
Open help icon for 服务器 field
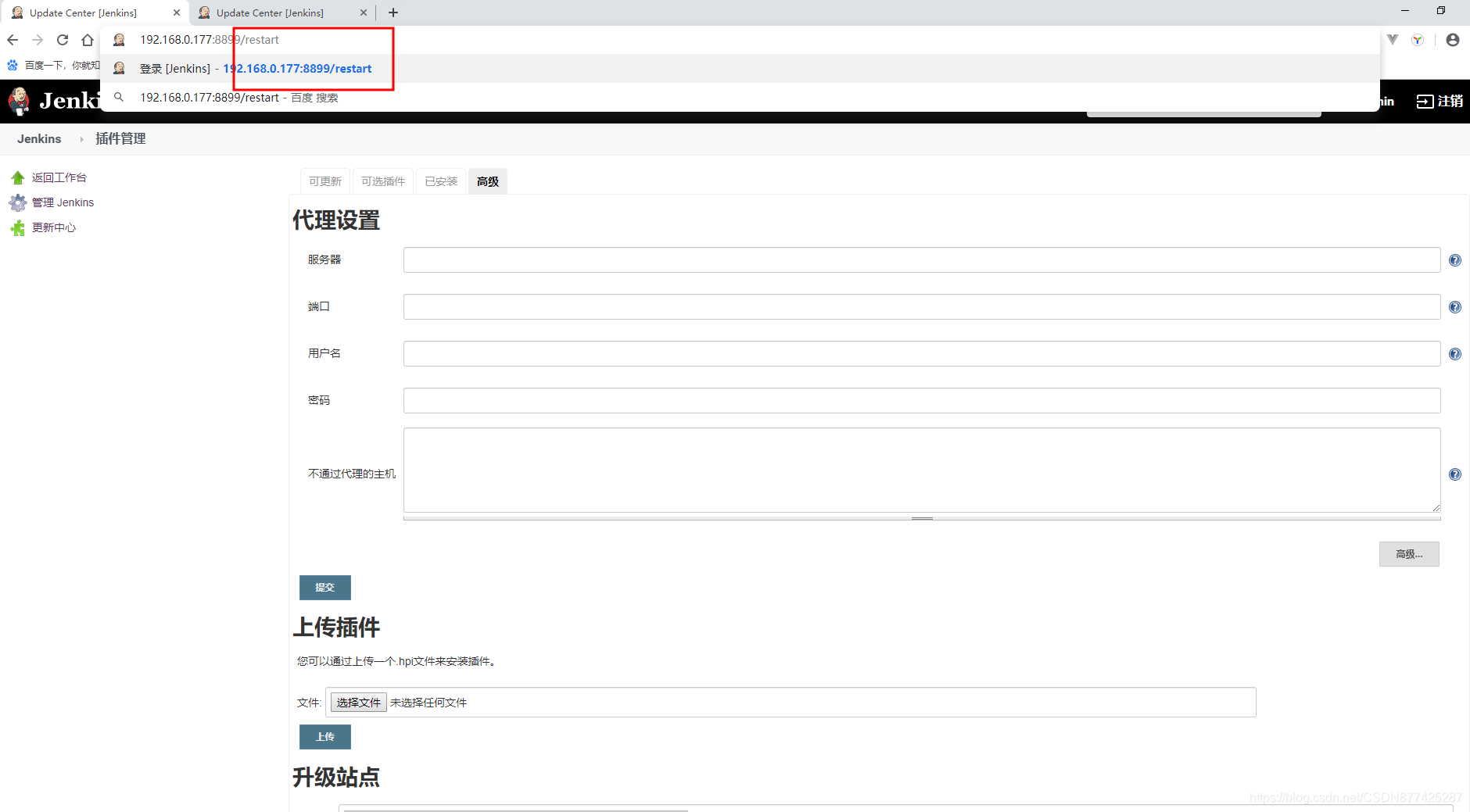point(1455,260)
